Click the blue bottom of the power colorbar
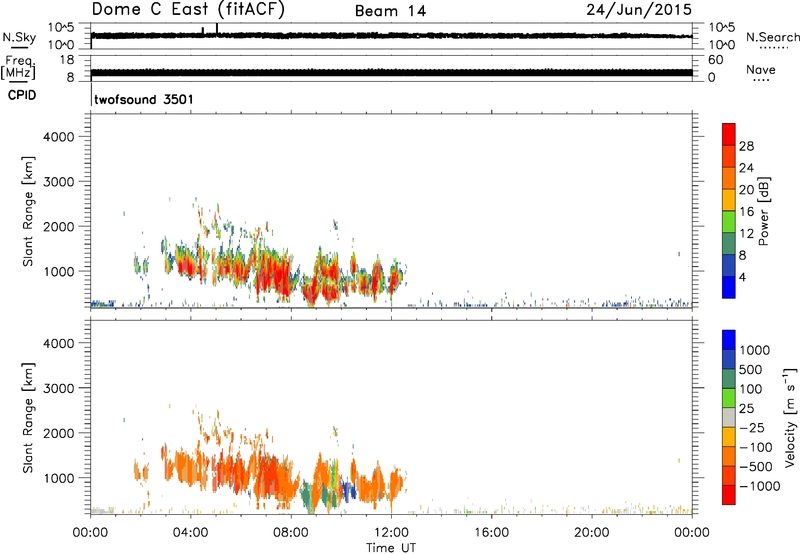This screenshot has height=554, width=800. coord(729,287)
